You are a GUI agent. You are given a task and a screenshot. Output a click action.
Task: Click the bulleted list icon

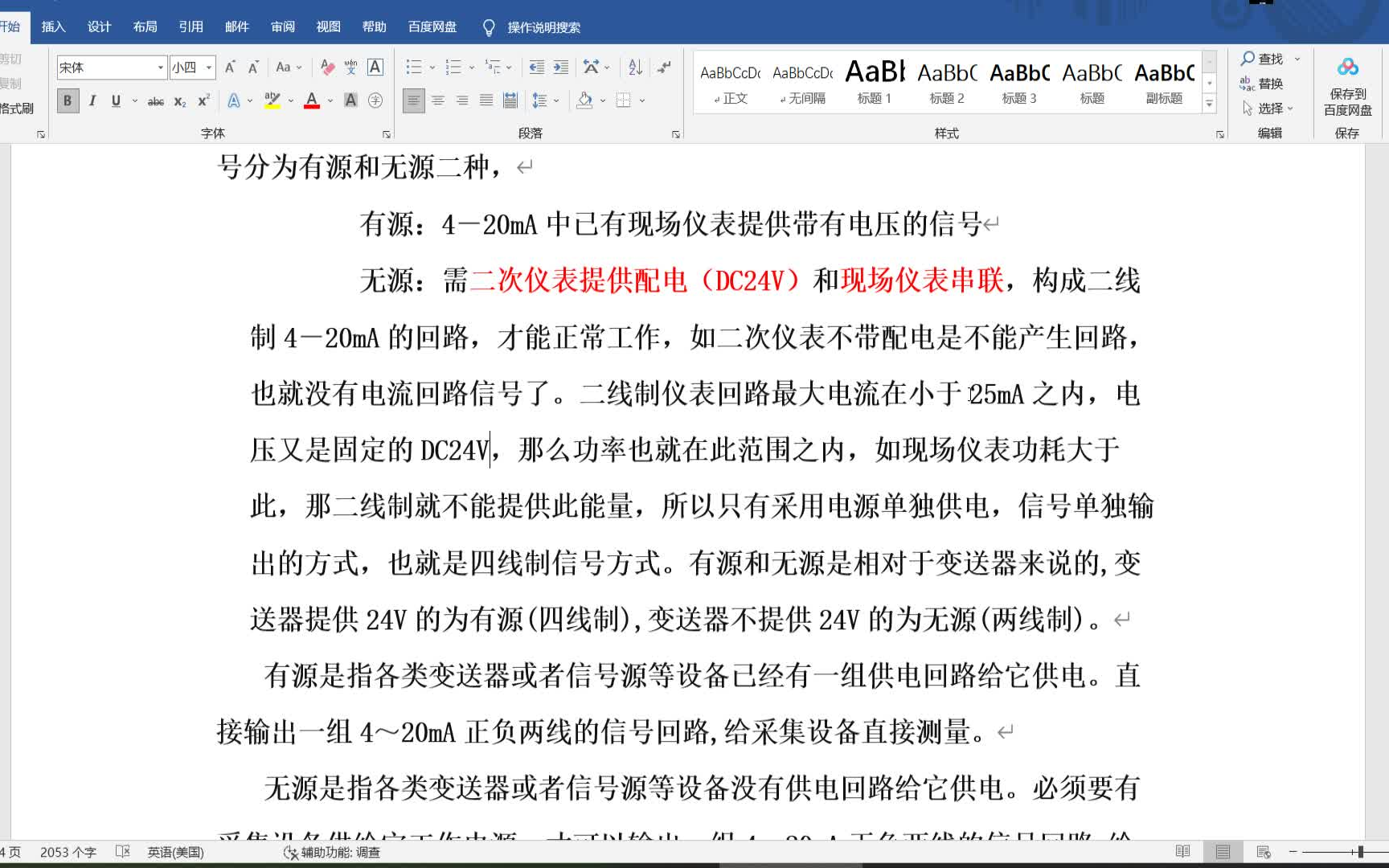413,68
